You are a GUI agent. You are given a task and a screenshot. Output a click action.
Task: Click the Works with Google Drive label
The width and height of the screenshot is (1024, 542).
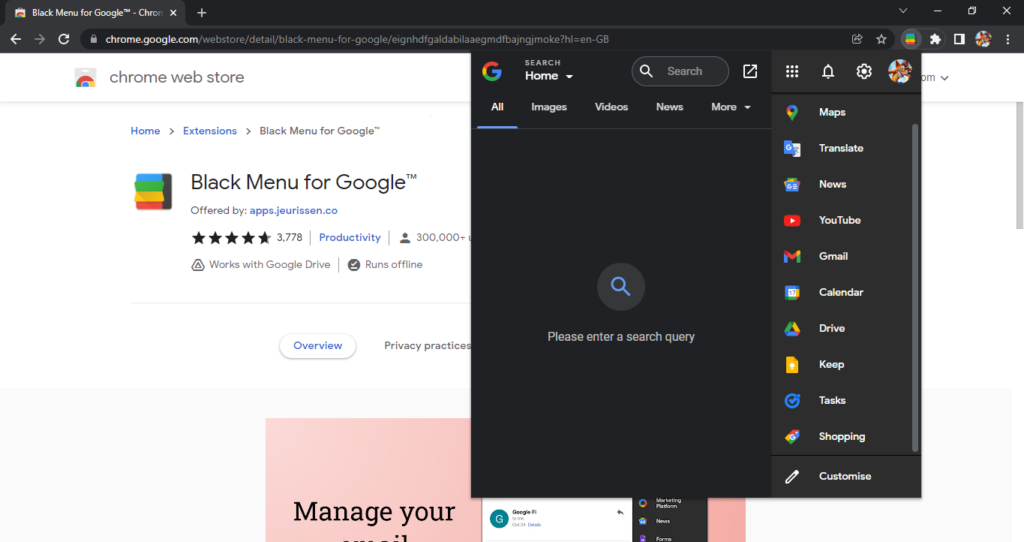[261, 264]
